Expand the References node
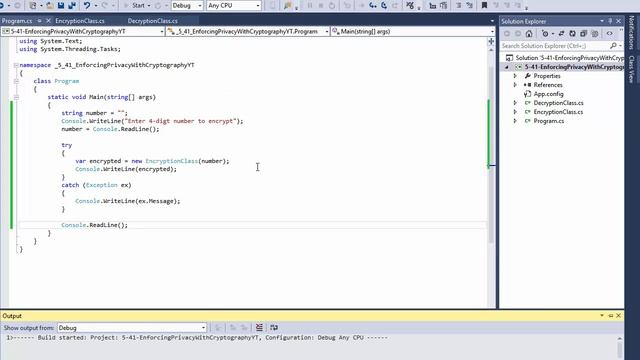640x360 pixels. (515, 85)
